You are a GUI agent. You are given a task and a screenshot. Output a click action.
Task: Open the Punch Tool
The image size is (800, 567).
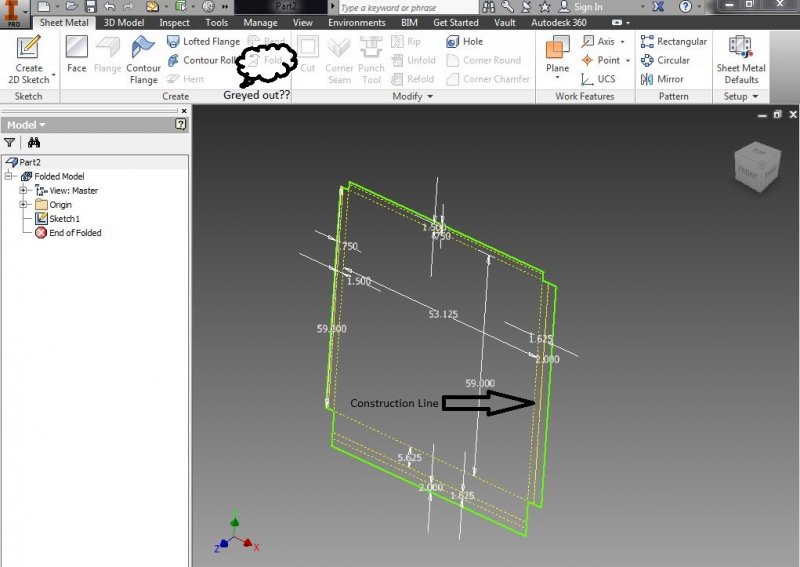(x=371, y=59)
